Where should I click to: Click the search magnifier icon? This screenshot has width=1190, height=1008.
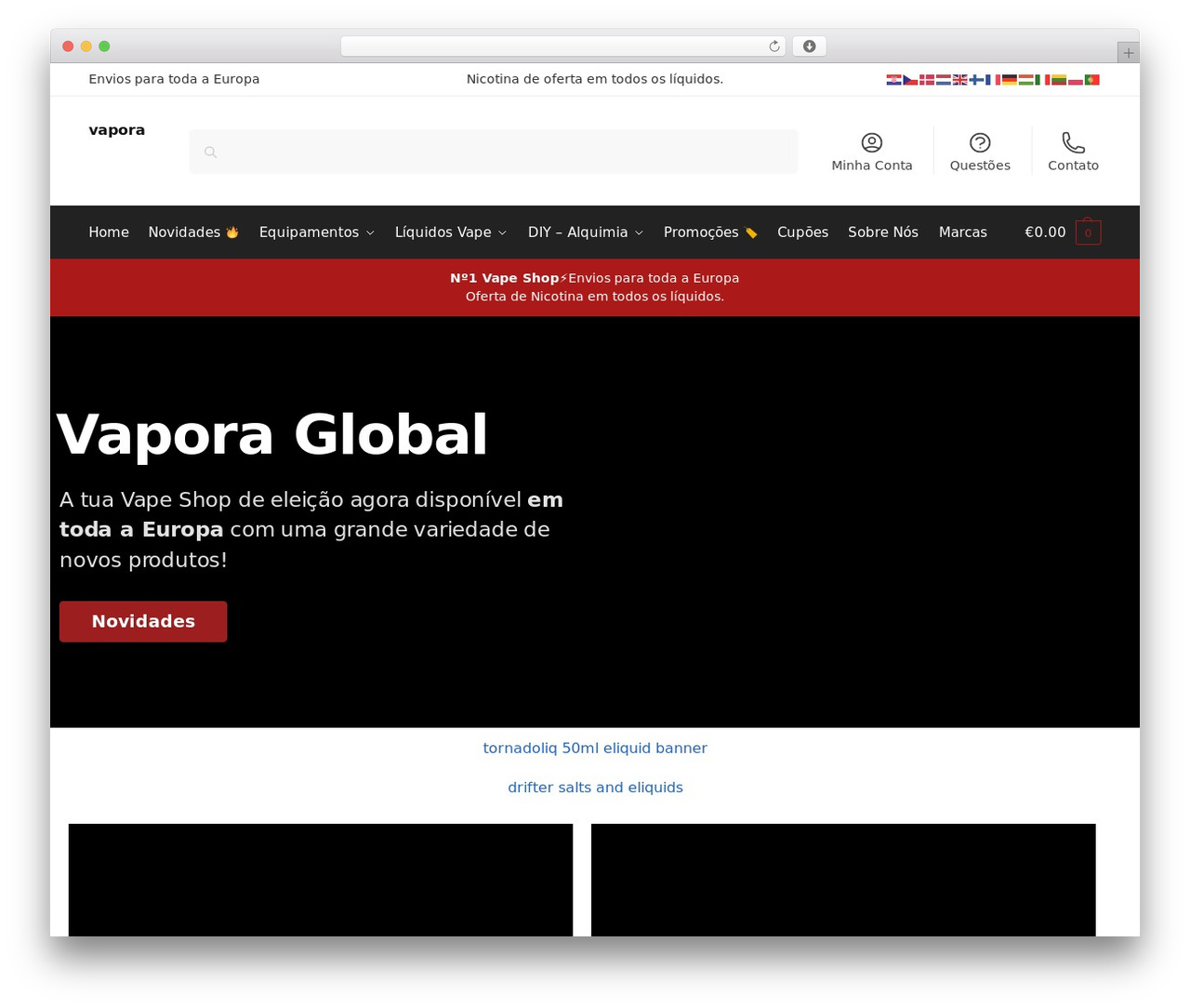210,152
